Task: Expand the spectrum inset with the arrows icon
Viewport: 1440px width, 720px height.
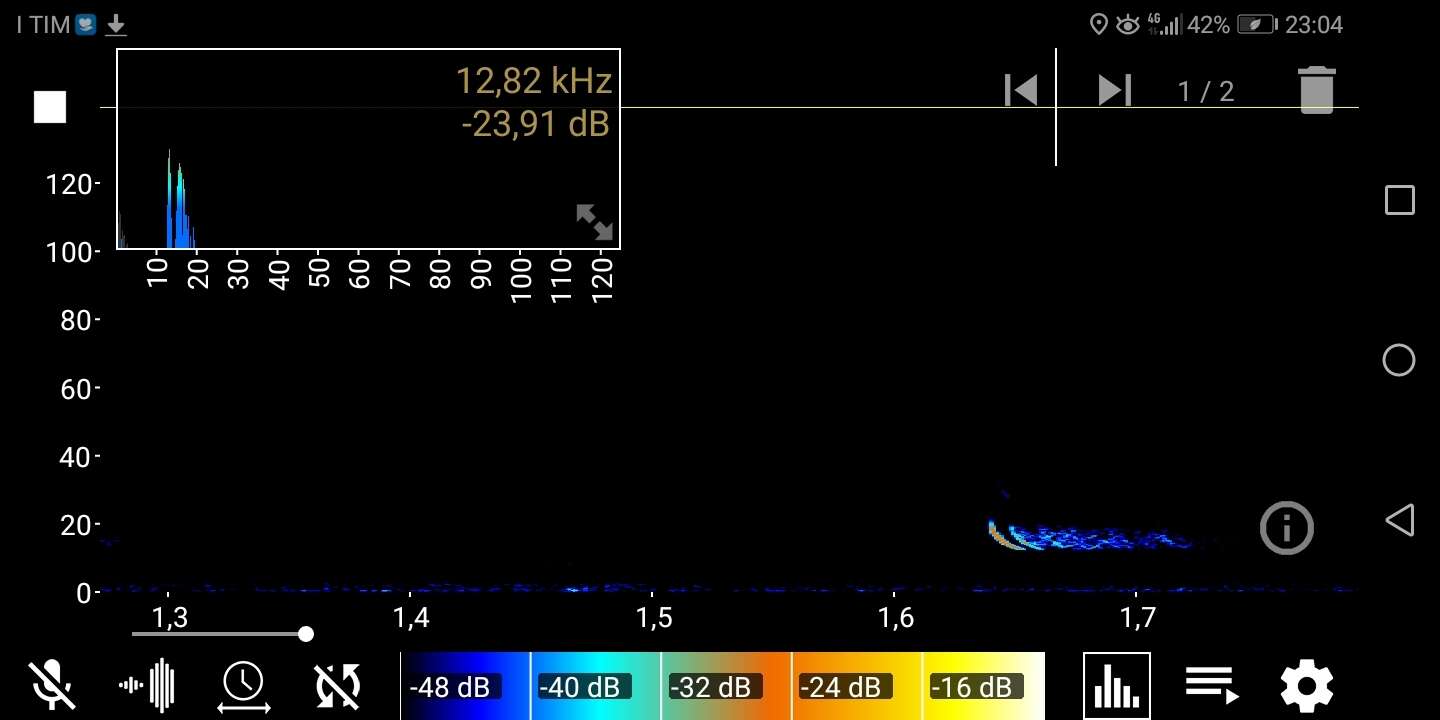Action: click(594, 221)
